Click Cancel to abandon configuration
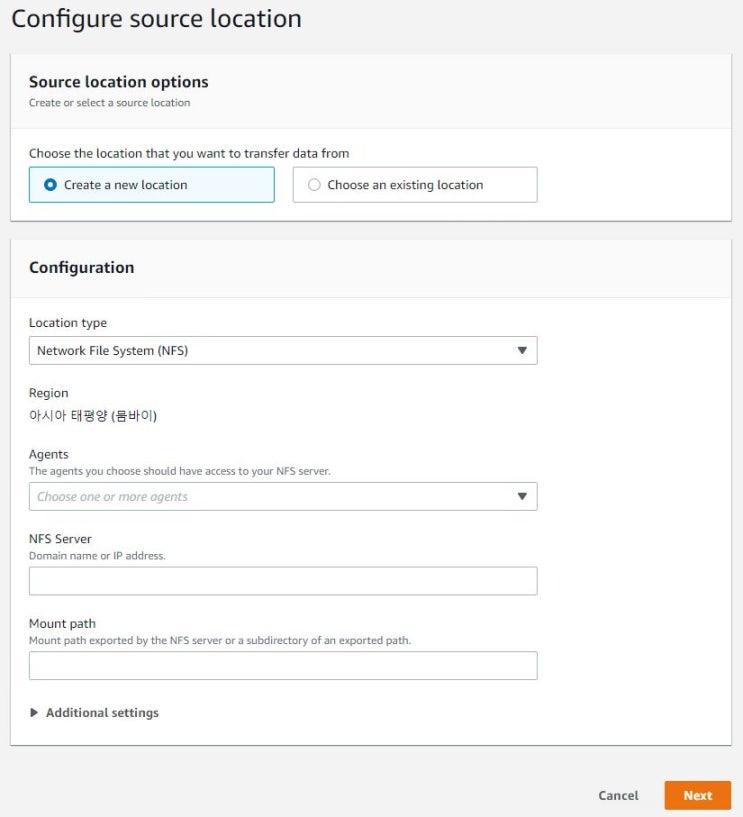 (x=617, y=795)
